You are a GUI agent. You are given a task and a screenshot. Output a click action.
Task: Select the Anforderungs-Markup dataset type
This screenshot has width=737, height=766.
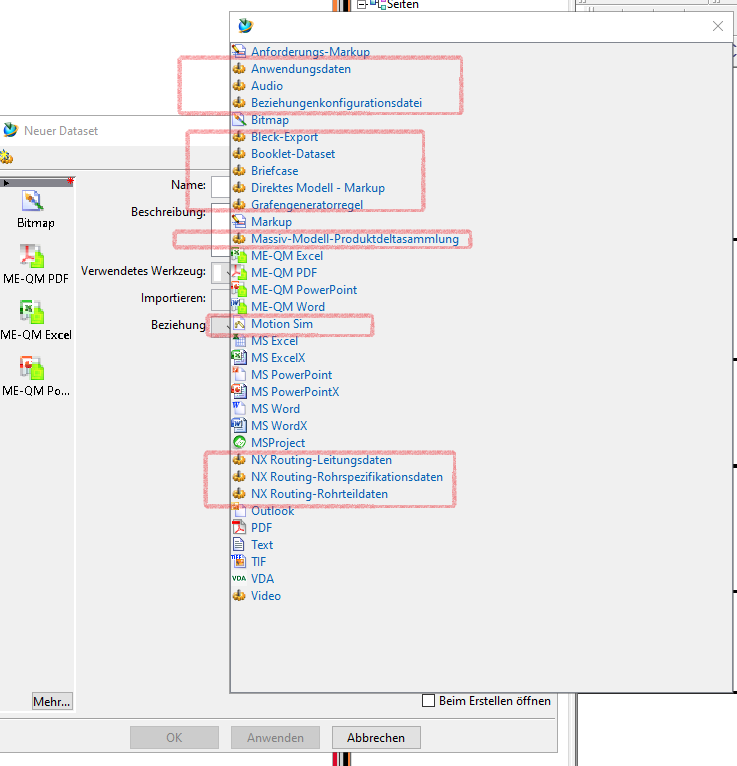[x=310, y=52]
